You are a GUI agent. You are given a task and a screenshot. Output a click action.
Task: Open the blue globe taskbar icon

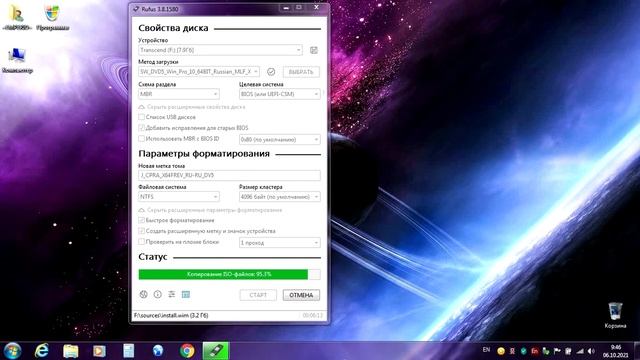(x=158, y=351)
